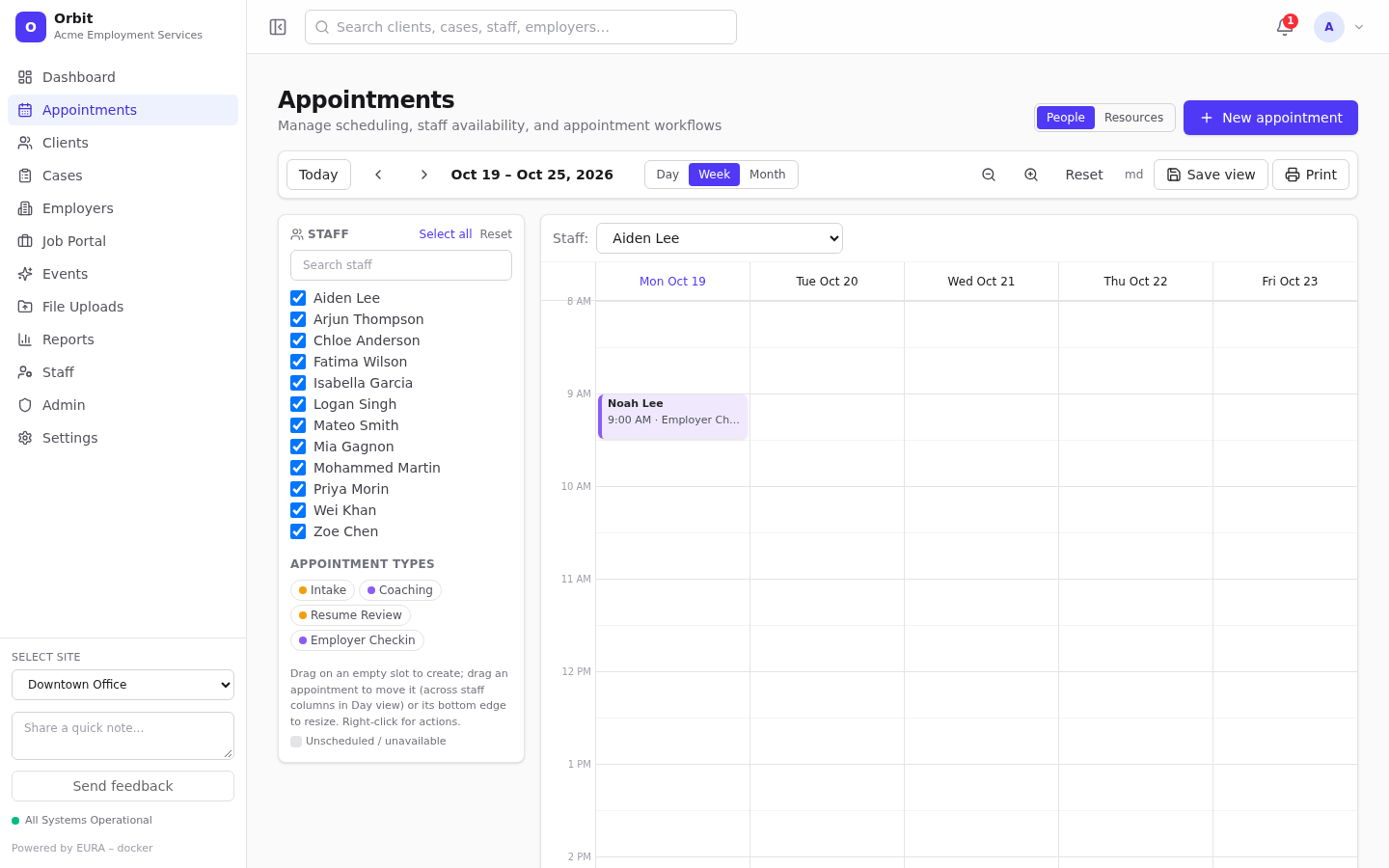Open the notifications bell
The image size is (1389, 868).
1285,27
